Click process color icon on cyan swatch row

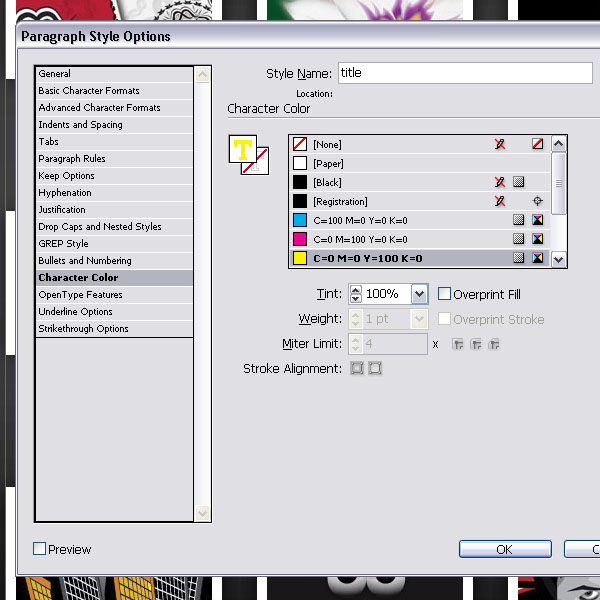click(x=518, y=220)
